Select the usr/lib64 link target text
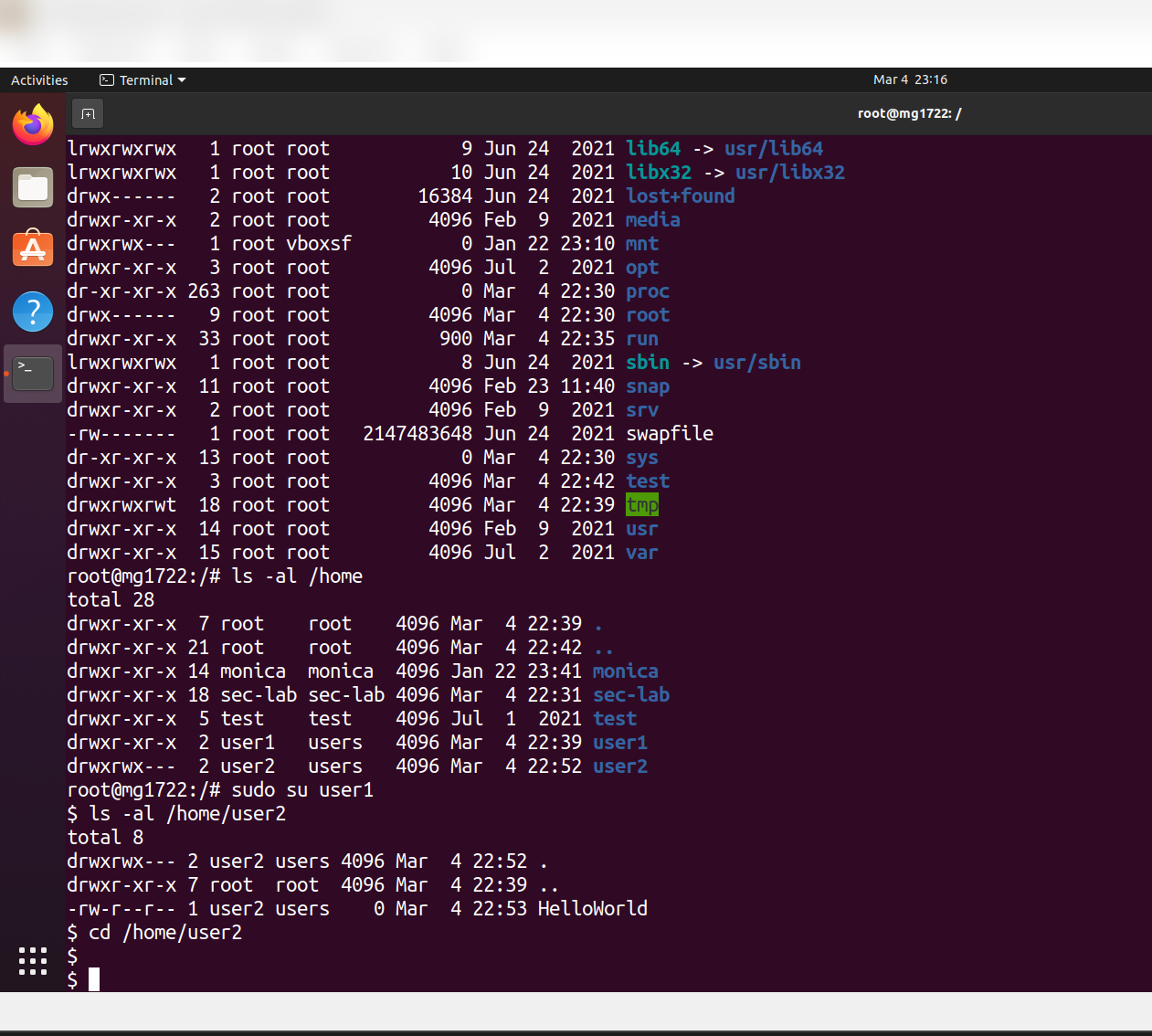The width and height of the screenshot is (1152, 1036). pos(774,148)
